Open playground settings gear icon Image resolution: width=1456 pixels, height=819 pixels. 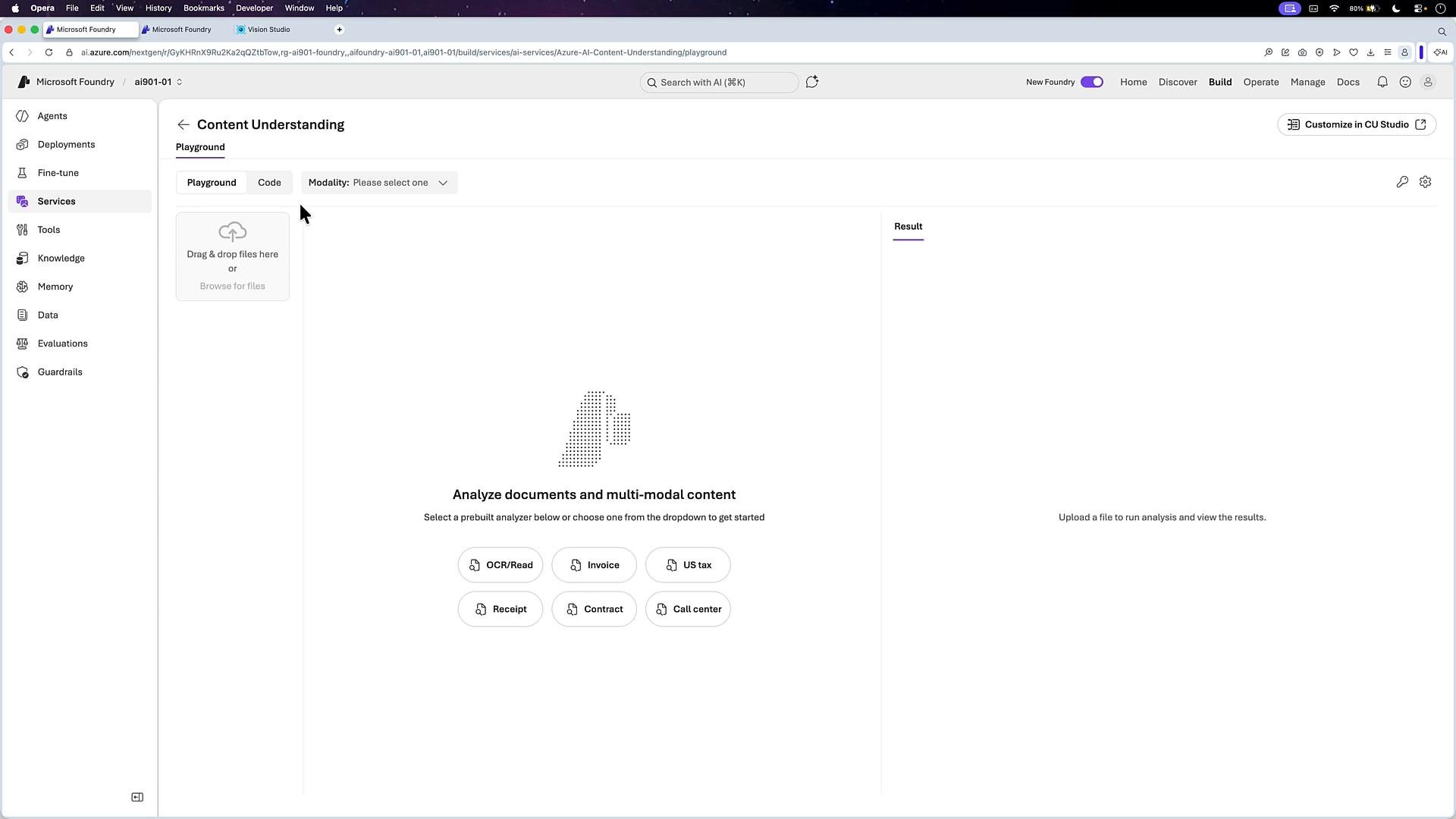point(1426,182)
